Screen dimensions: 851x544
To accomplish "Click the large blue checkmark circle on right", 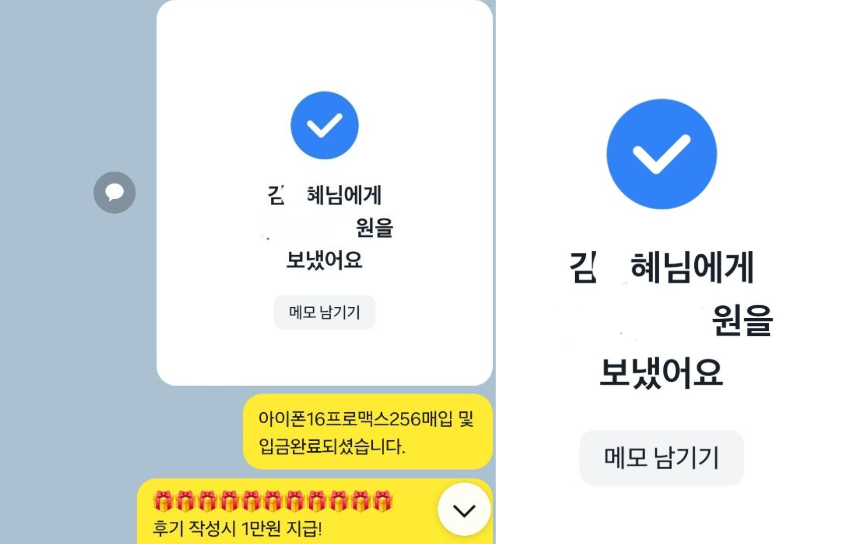I will click(662, 154).
